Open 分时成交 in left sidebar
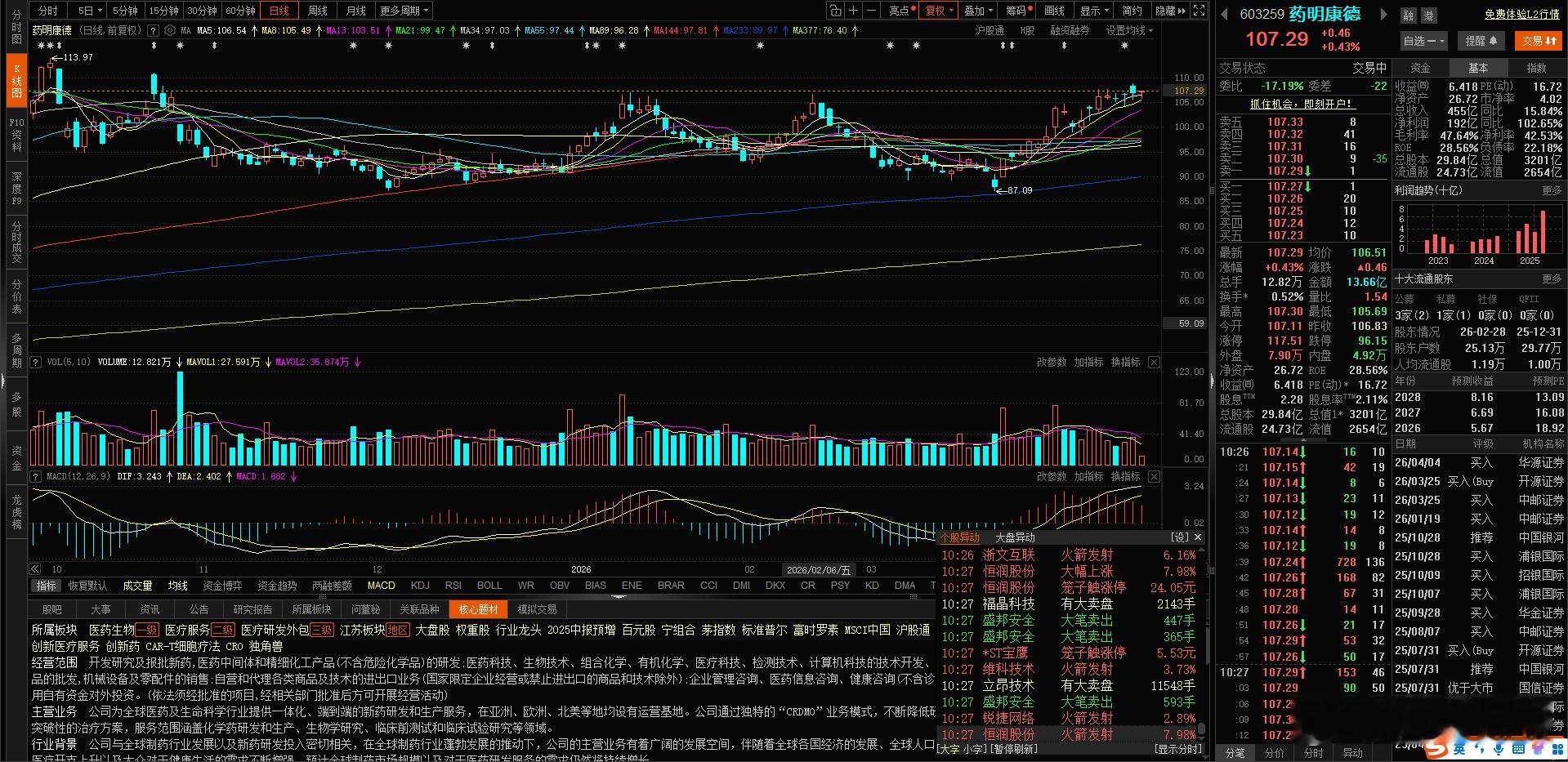1568x762 pixels. click(x=16, y=242)
